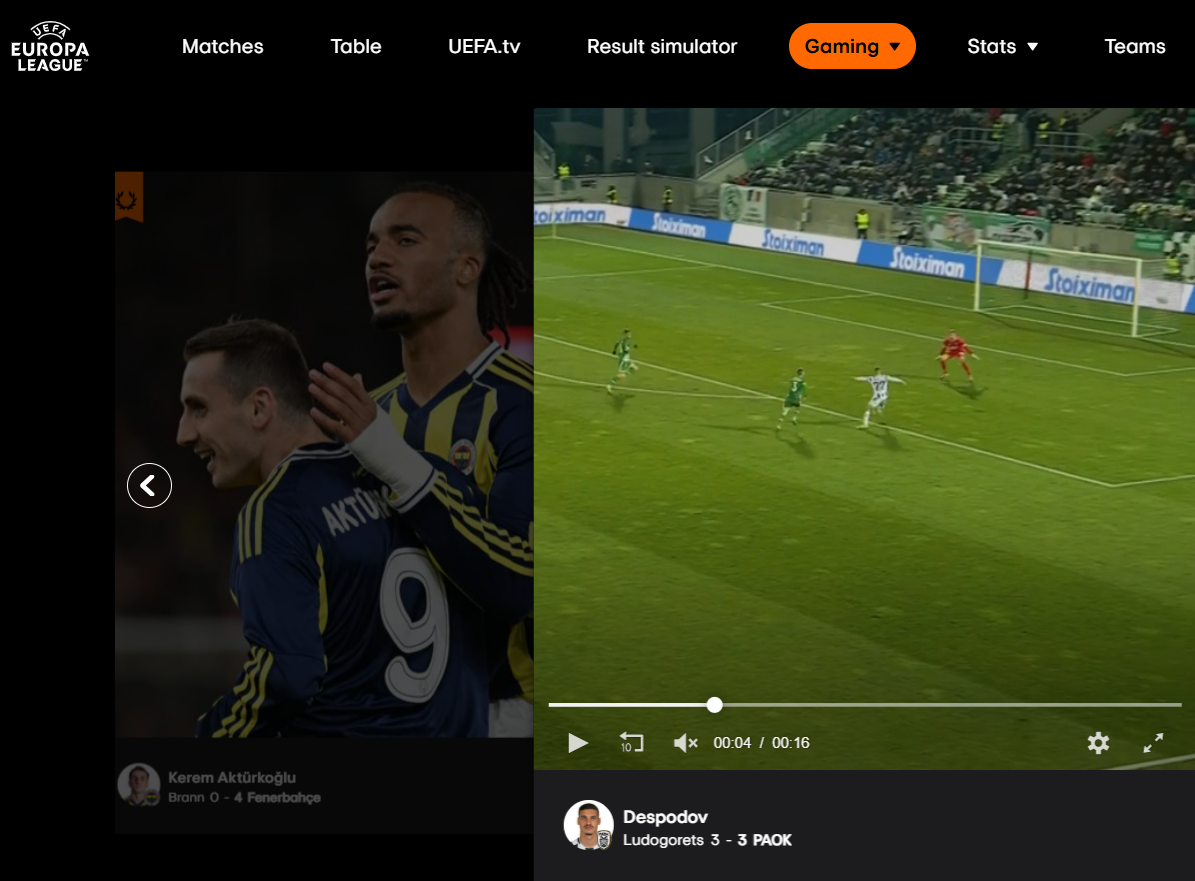
Task: Open video settings gear
Action: point(1098,743)
